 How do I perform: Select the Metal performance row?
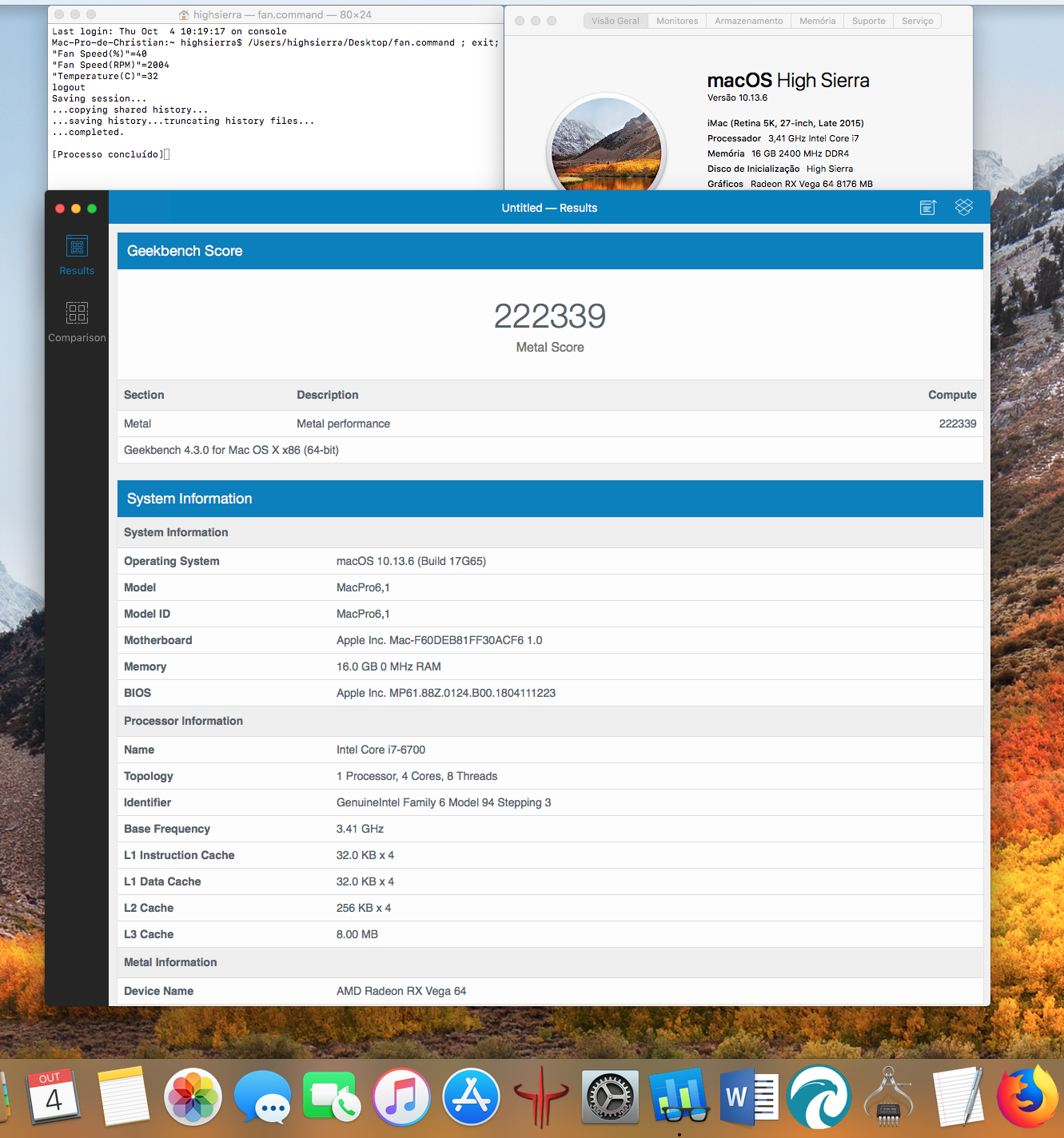(x=550, y=424)
